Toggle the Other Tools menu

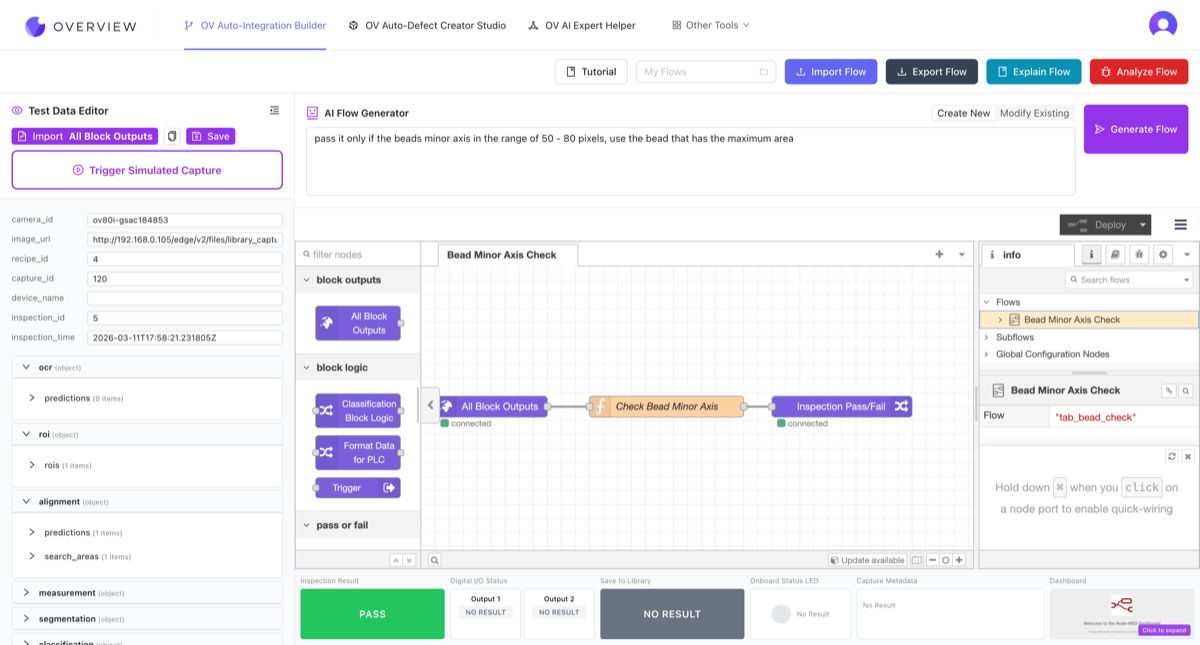click(710, 25)
